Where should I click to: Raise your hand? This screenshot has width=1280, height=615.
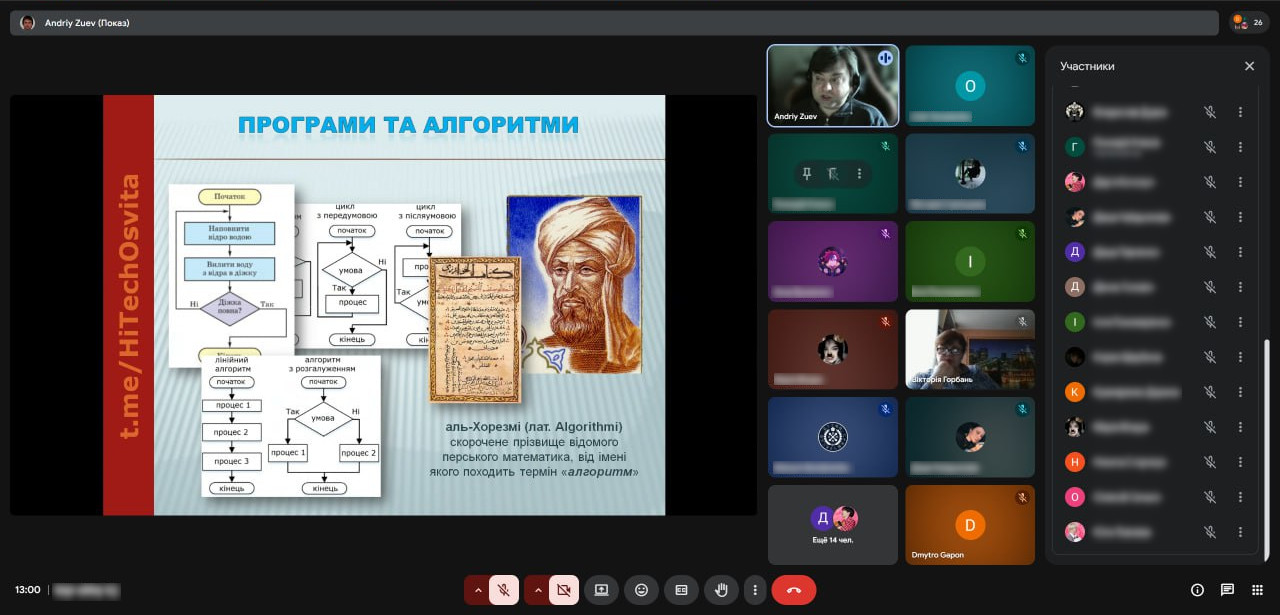[719, 590]
